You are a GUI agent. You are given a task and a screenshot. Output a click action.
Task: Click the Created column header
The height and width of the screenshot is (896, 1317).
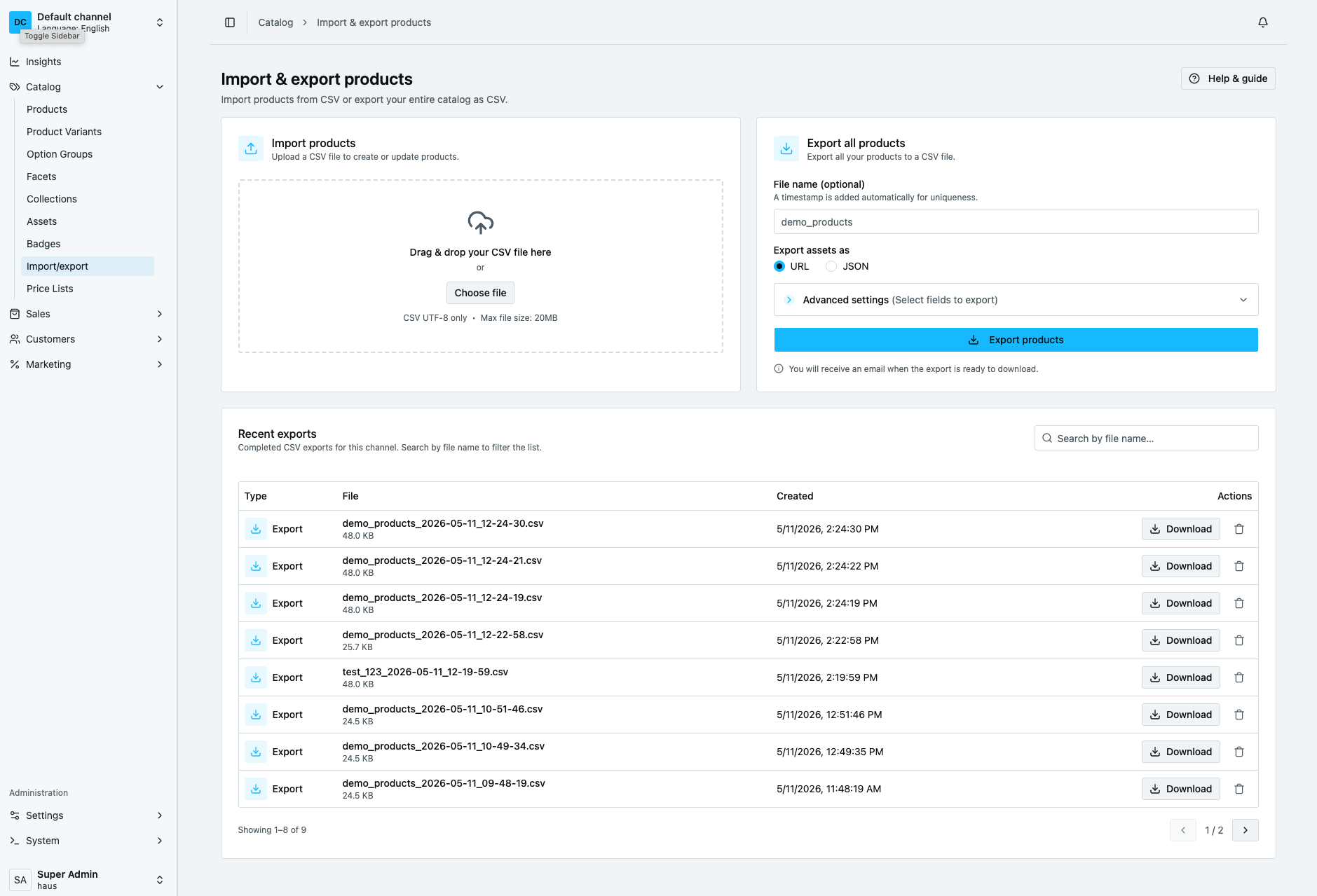795,496
